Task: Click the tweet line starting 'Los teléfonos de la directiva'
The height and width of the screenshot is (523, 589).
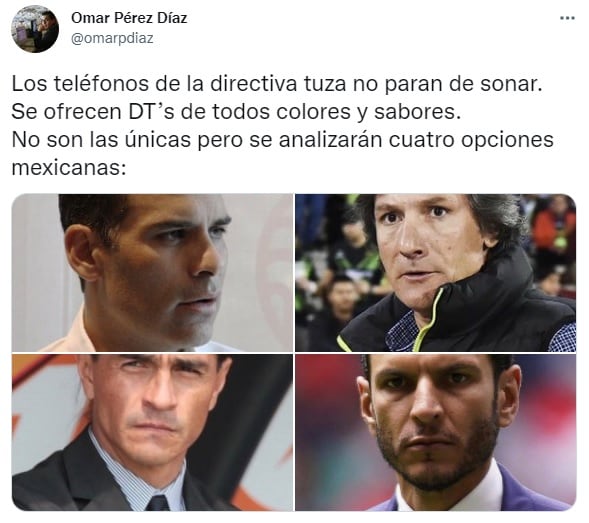Action: point(277,84)
